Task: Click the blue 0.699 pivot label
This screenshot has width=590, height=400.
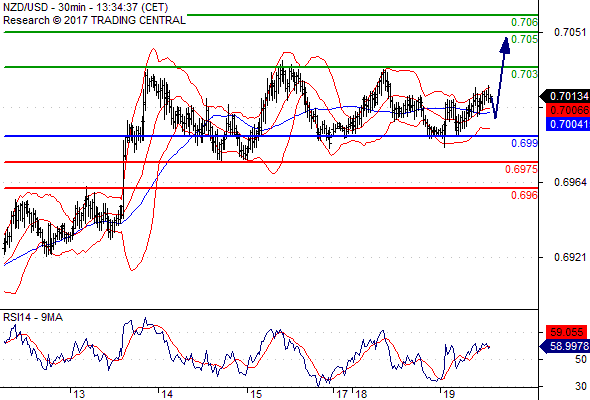Action: [x=524, y=143]
